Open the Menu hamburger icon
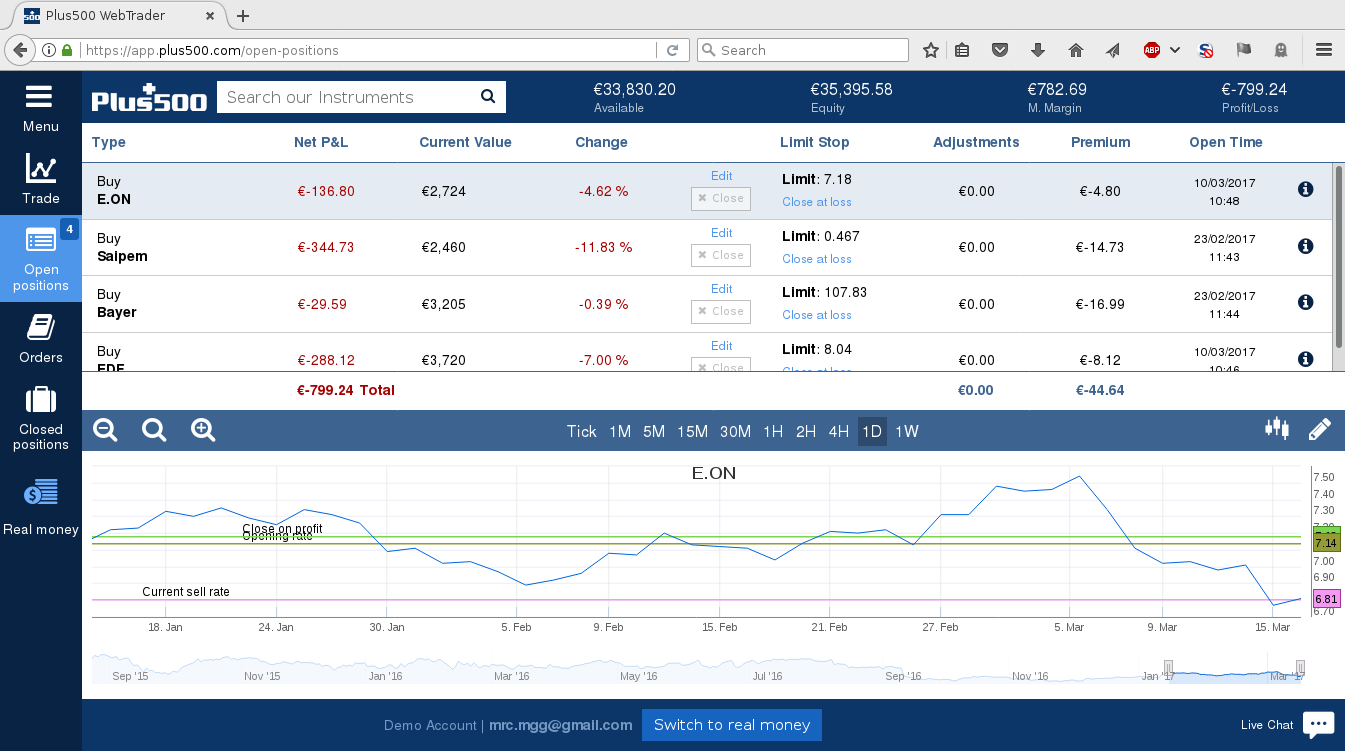Screen dimensions: 1345x751 (39, 97)
